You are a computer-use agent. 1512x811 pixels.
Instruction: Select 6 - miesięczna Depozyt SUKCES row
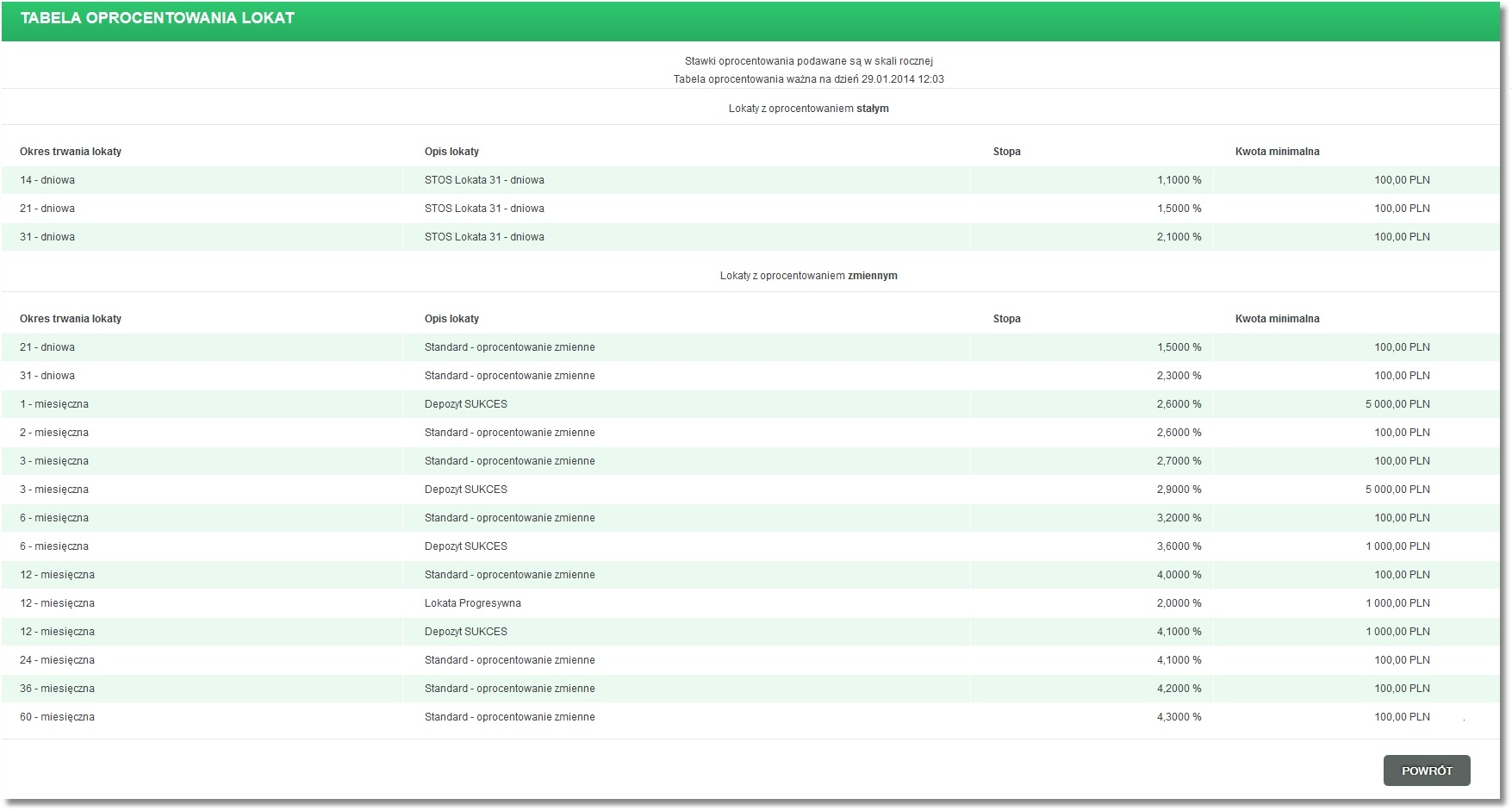[750, 546]
